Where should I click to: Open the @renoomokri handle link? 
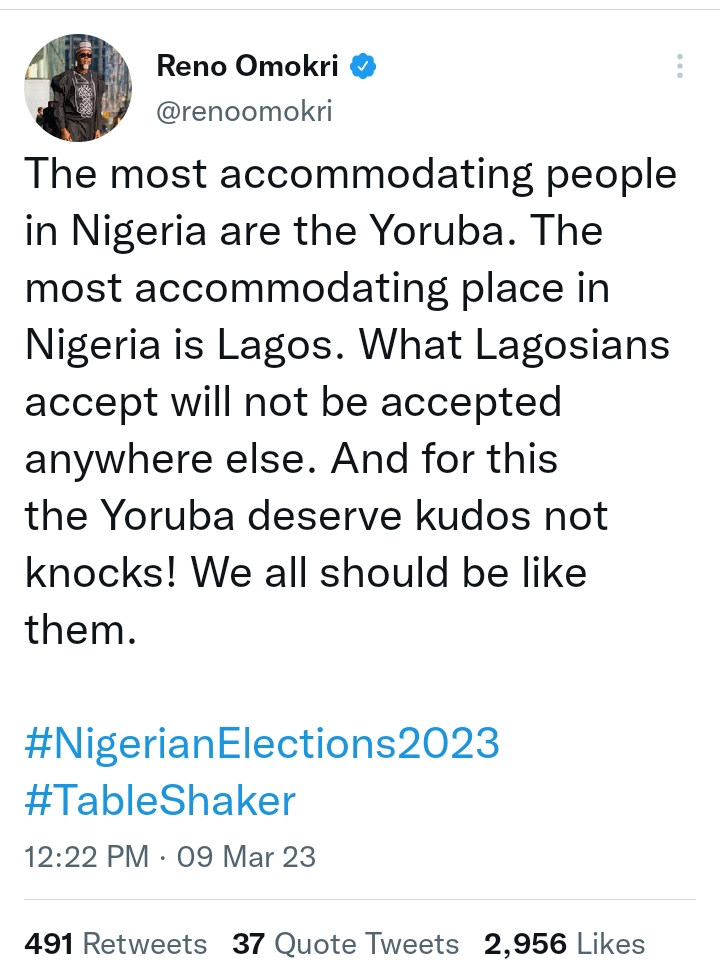pos(244,111)
